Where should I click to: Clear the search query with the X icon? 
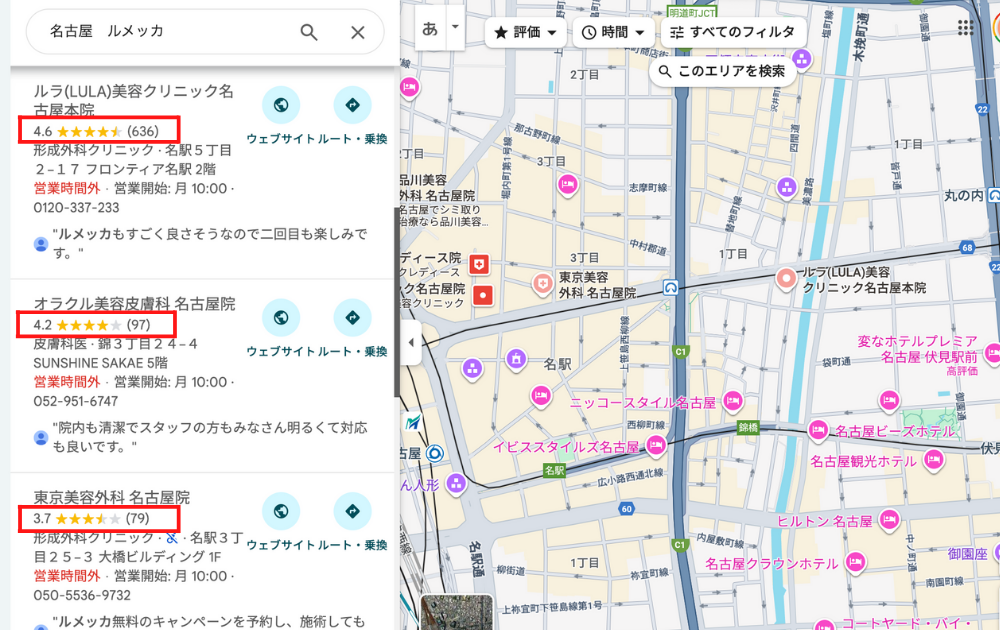(358, 32)
